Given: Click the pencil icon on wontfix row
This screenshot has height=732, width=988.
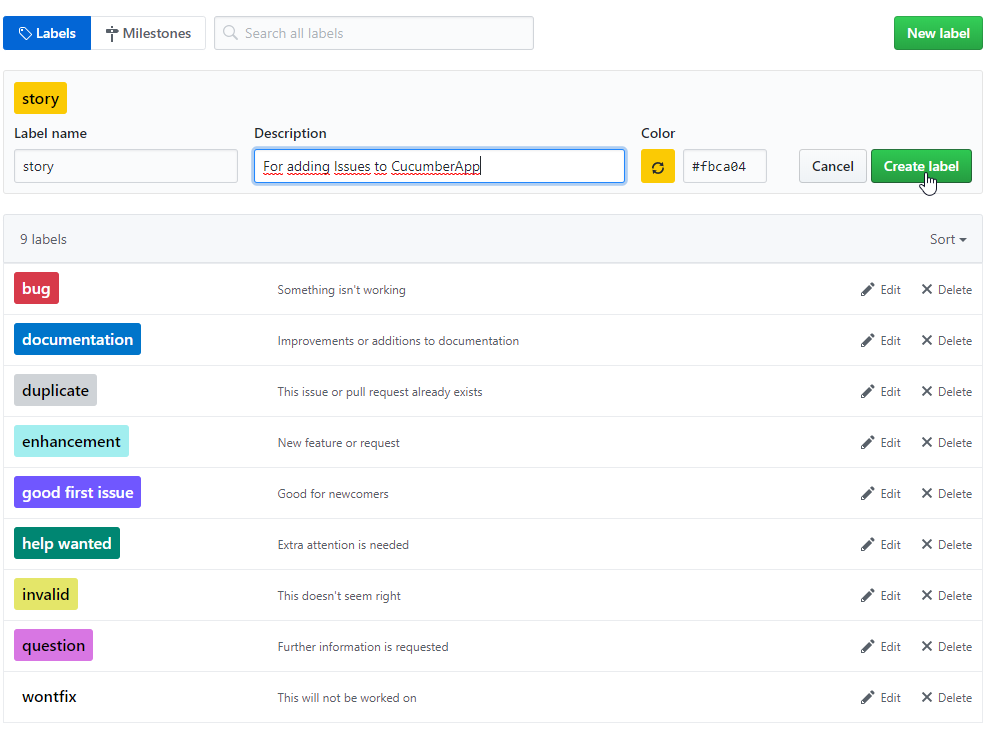Looking at the screenshot, I should (x=867, y=698).
